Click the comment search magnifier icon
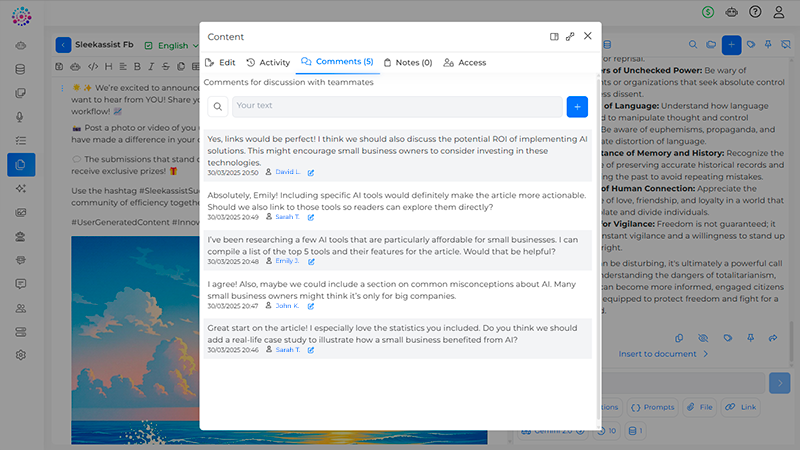This screenshot has width=800, height=450. click(218, 107)
